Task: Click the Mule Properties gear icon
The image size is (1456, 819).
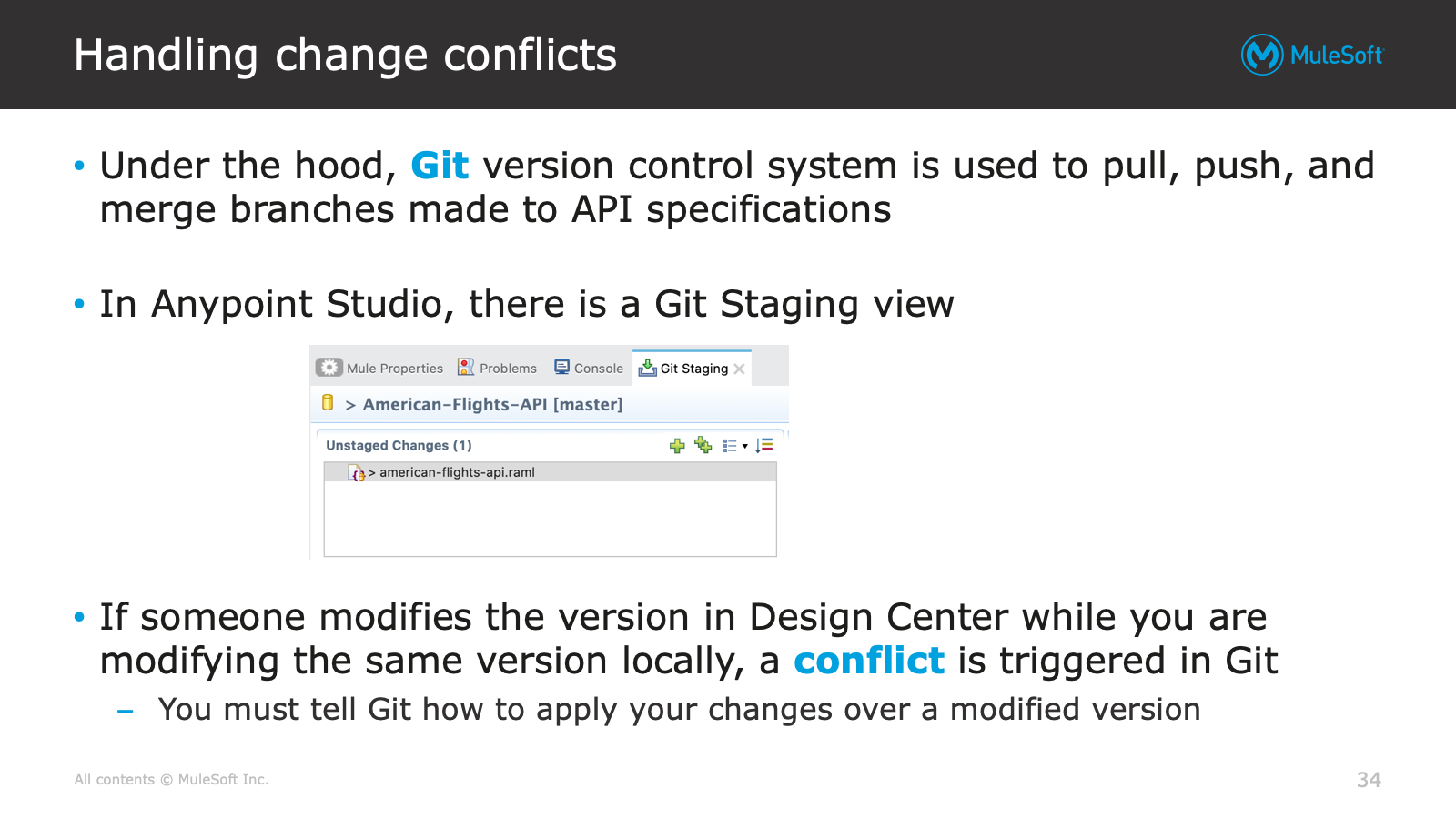Action: coord(329,368)
